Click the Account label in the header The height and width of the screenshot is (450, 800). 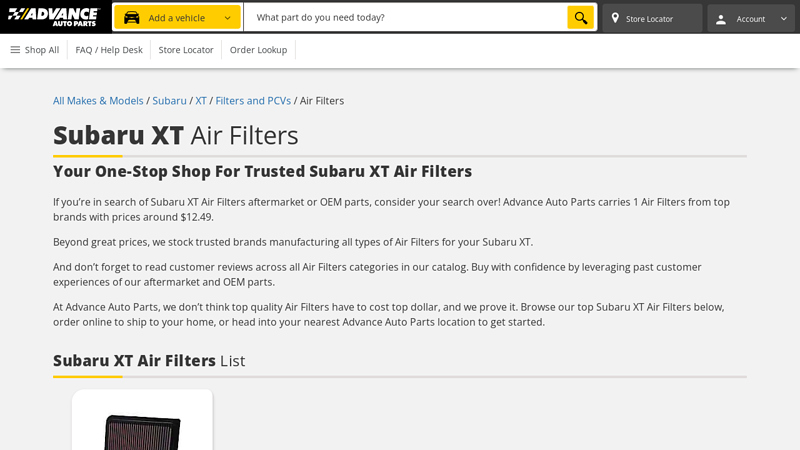click(751, 19)
